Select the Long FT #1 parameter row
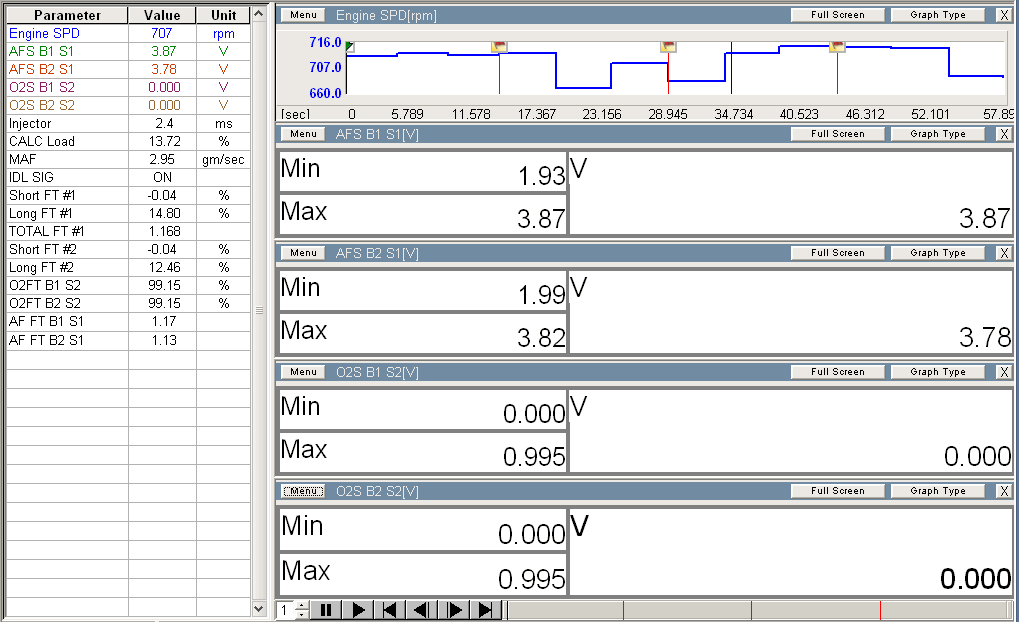The height and width of the screenshot is (622, 1019). click(x=65, y=213)
